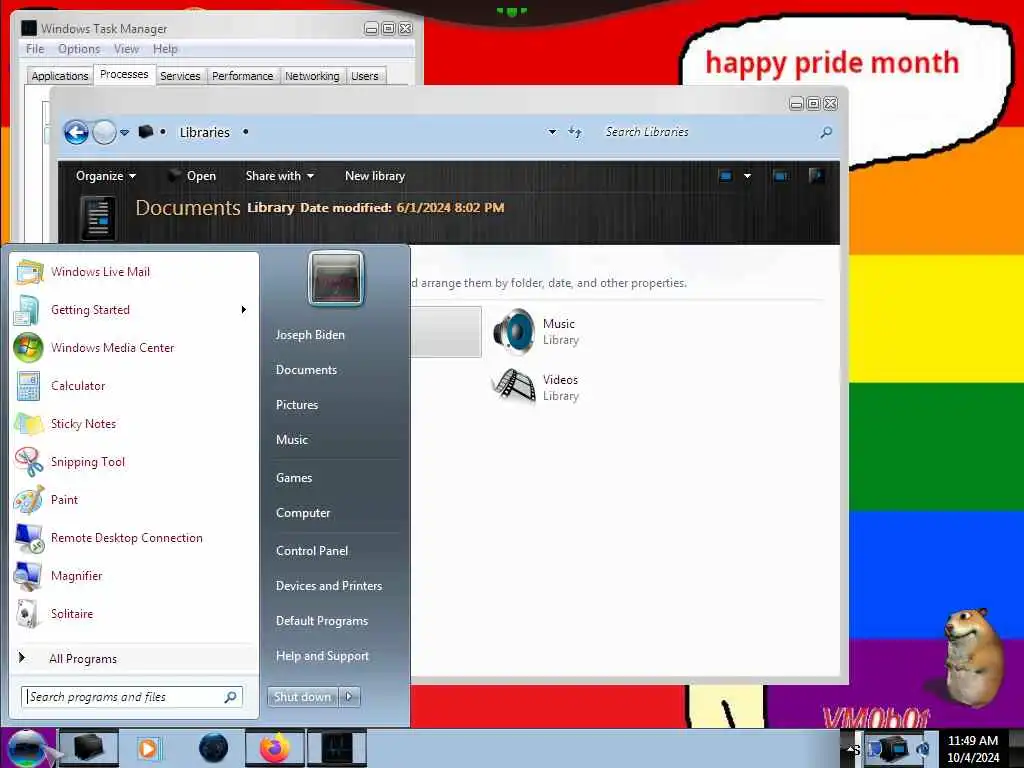Open the blue globe taskbar app
Viewport: 1024px width, 768px height.
pyautogui.click(x=214, y=748)
